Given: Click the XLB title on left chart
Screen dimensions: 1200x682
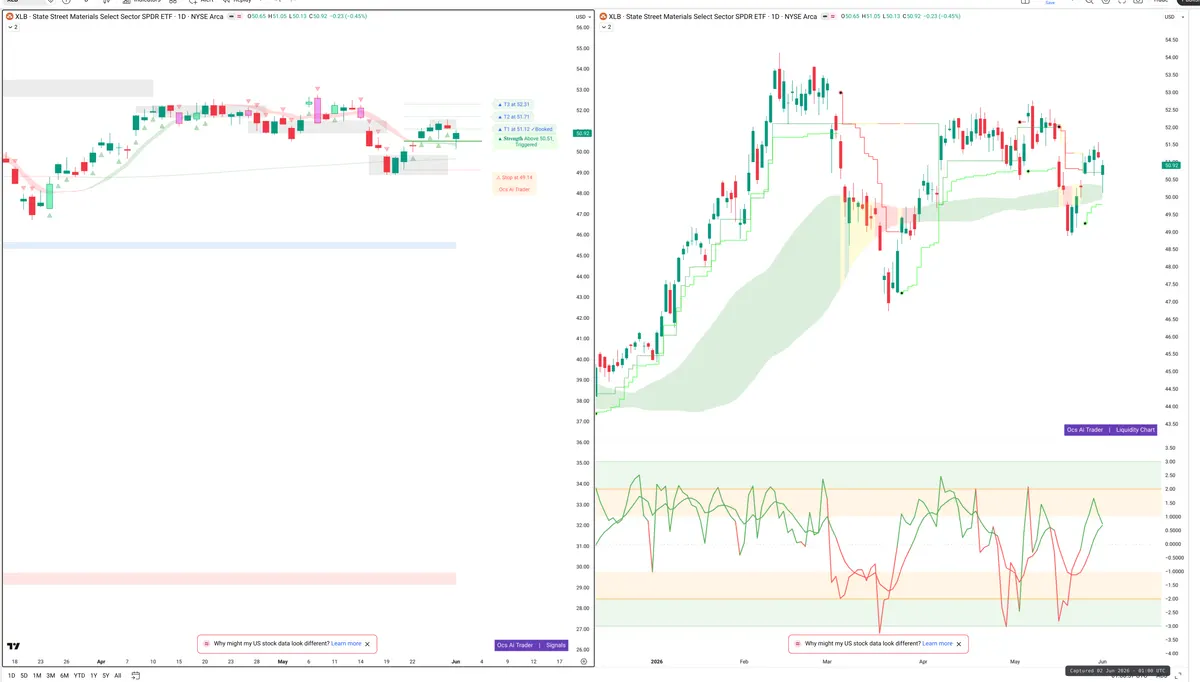Looking at the screenshot, I should (119, 17).
